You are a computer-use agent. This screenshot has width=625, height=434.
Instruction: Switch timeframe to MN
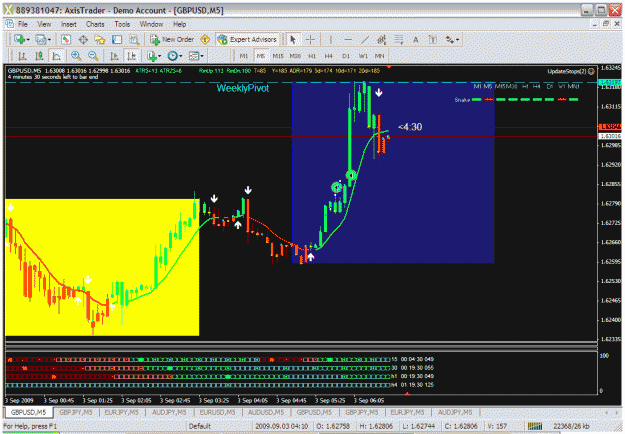point(379,56)
